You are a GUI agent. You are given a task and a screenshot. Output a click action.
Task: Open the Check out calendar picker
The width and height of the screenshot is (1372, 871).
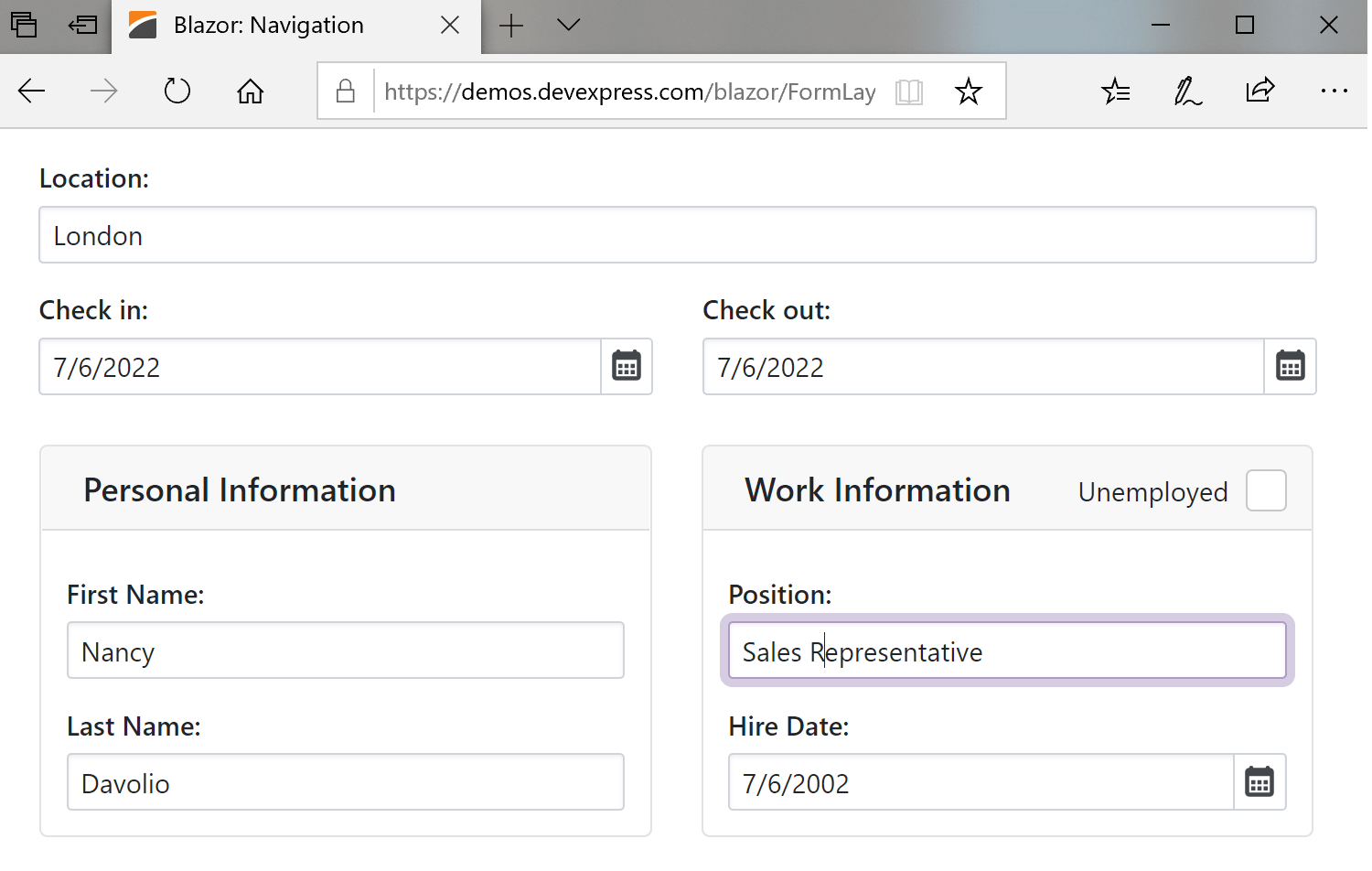click(1290, 367)
